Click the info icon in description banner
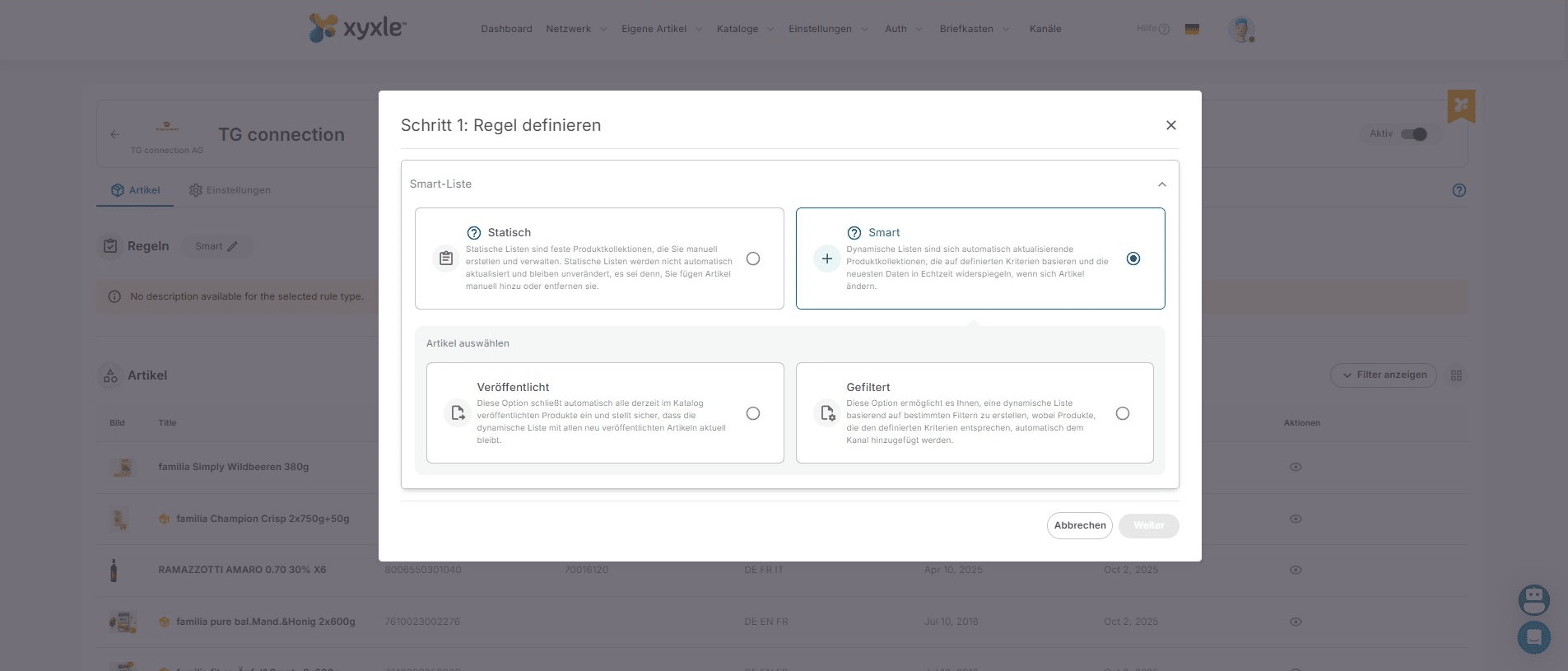1568x671 pixels. coord(114,296)
